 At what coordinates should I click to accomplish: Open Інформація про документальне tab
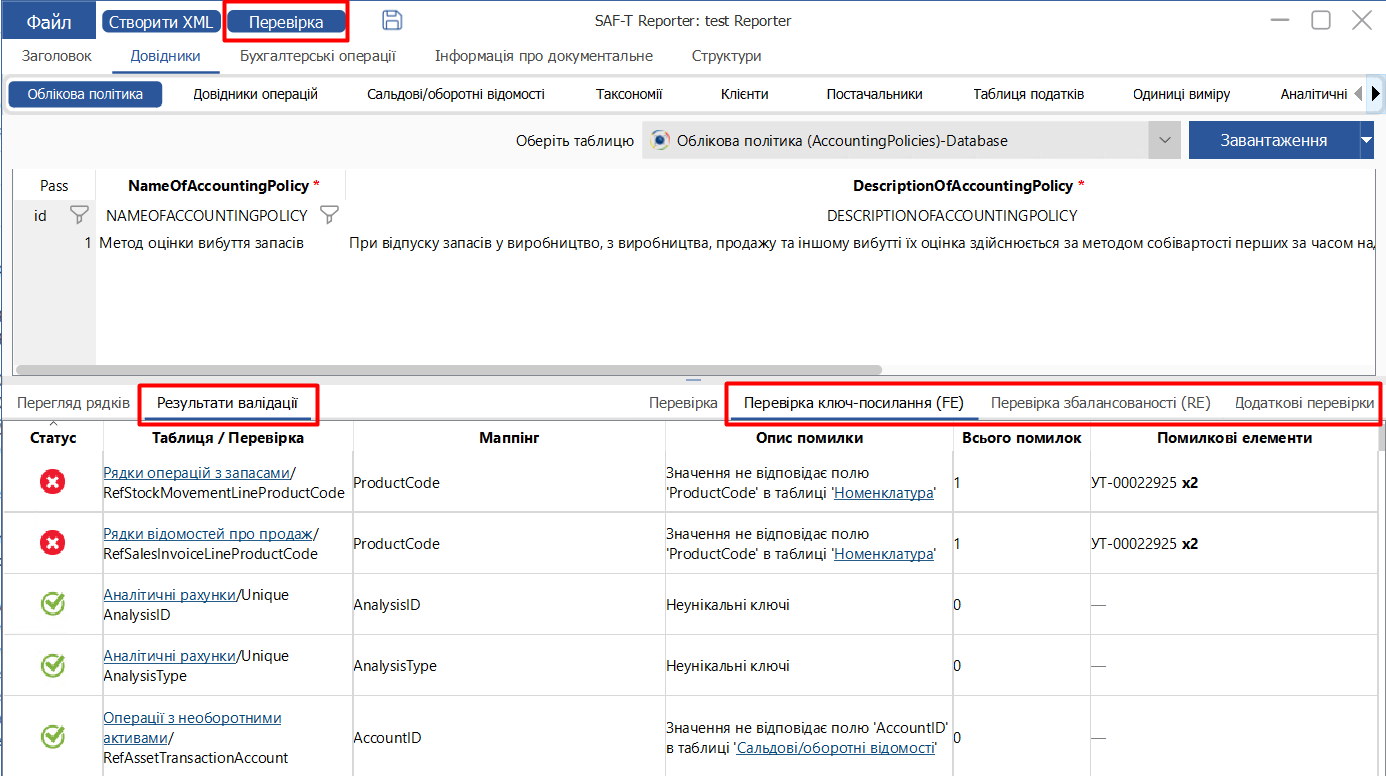(x=544, y=56)
